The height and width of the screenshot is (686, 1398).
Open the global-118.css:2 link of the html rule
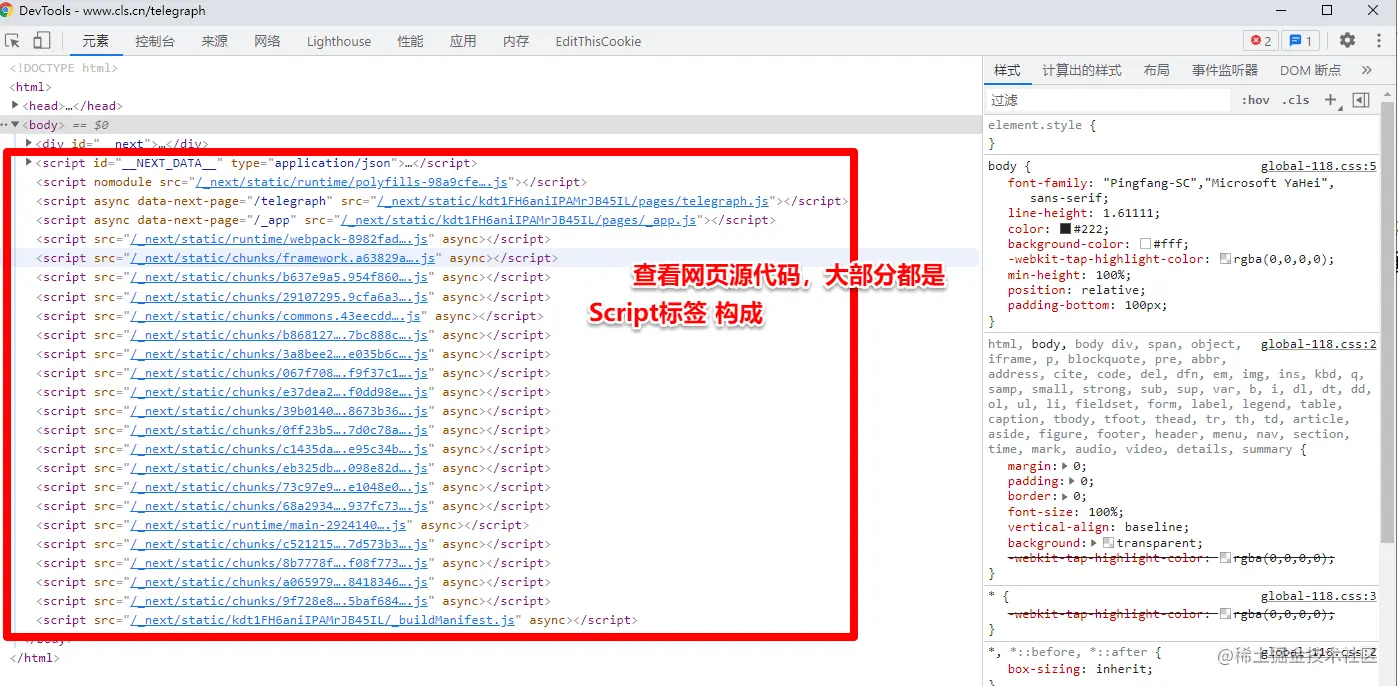pos(1318,344)
